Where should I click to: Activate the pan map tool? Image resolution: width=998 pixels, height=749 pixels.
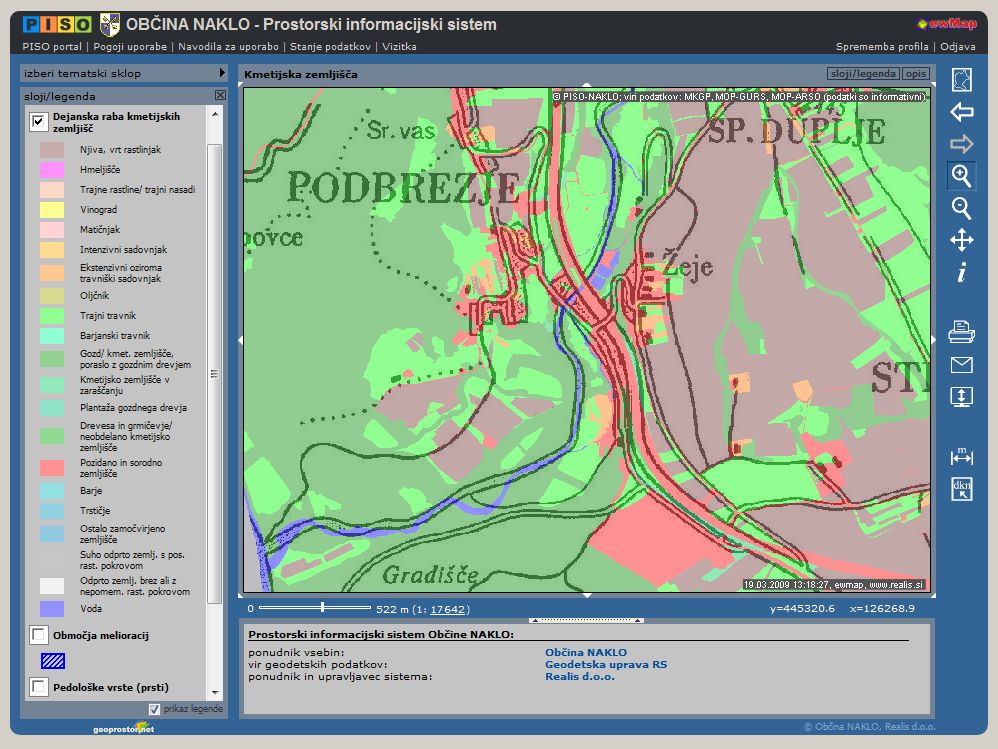(x=961, y=240)
